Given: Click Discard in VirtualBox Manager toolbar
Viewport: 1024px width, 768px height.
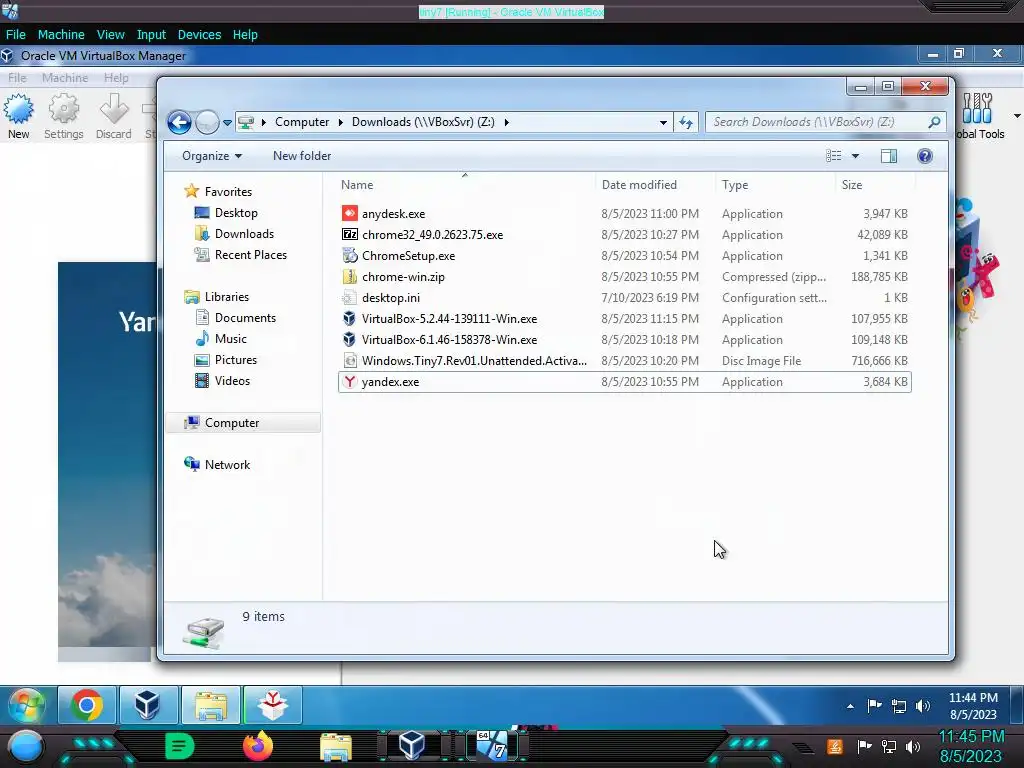Looking at the screenshot, I should (114, 116).
